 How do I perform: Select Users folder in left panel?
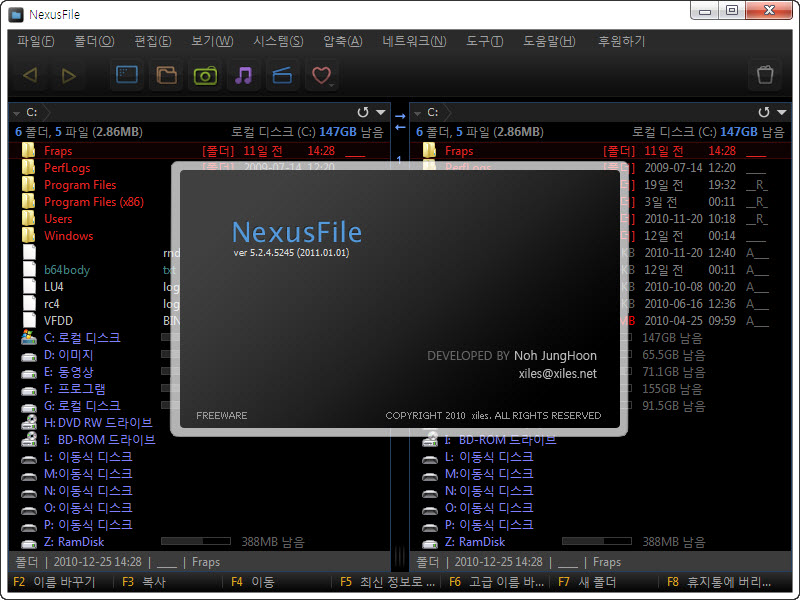(x=58, y=219)
